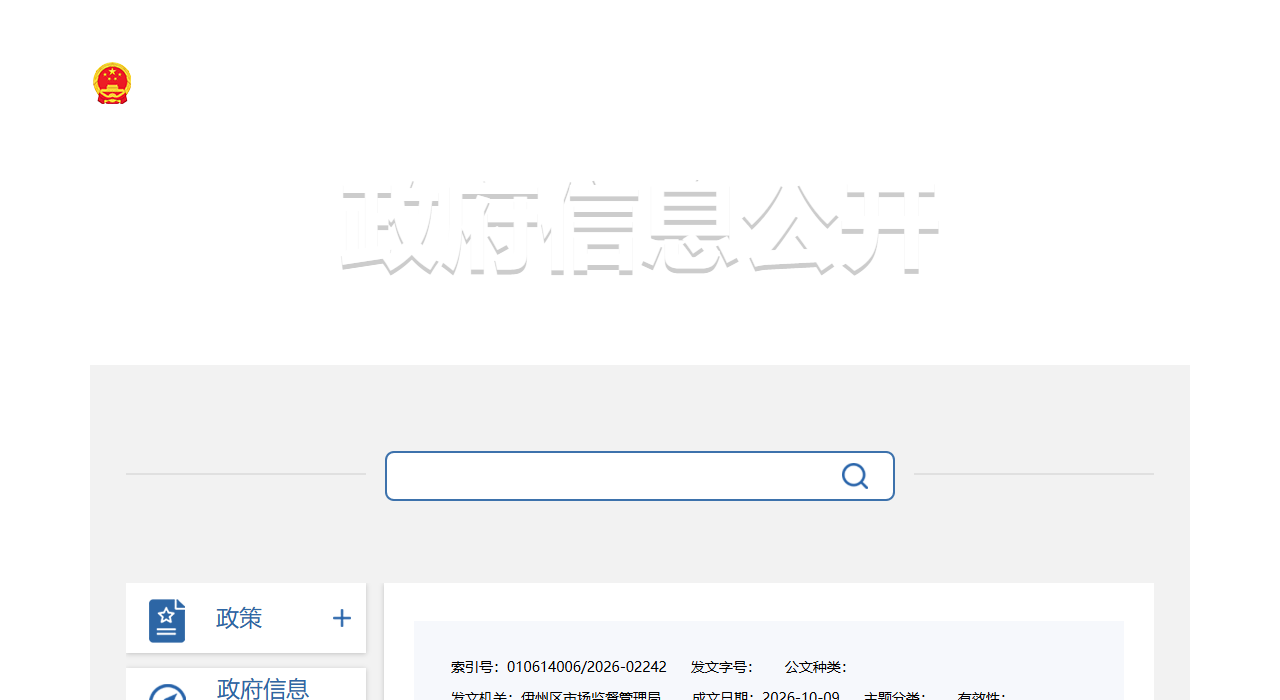Focus the search input field
This screenshot has height=700, width=1280.
640,476
